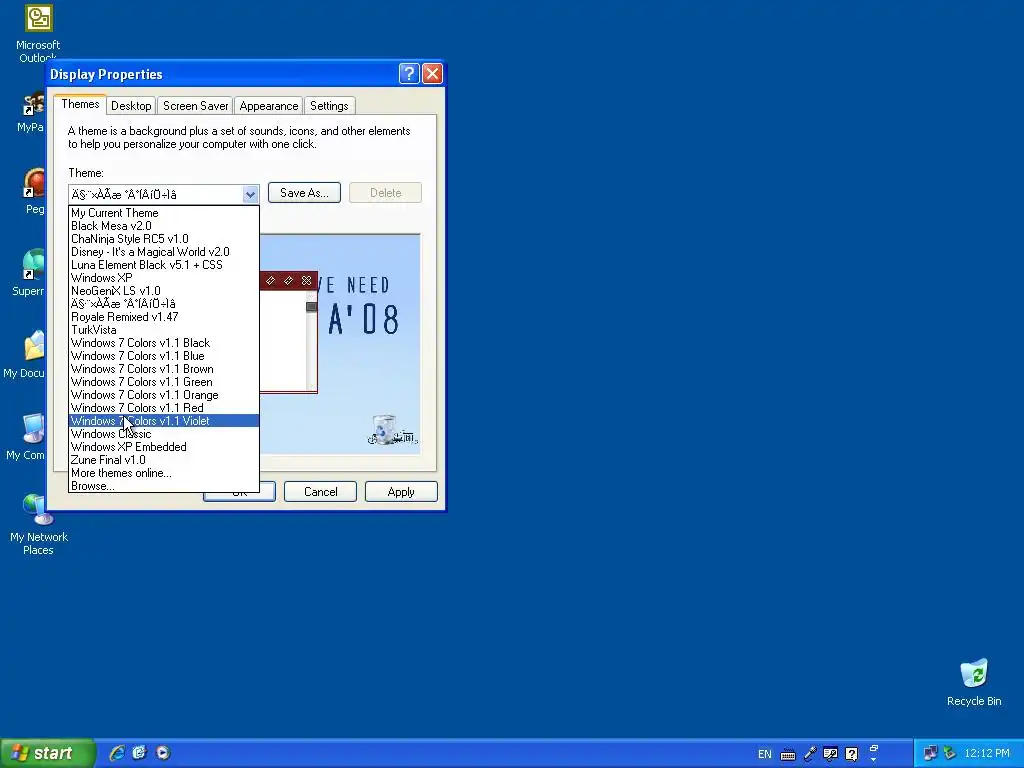Image resolution: width=1024 pixels, height=768 pixels.
Task: Launch Internet Explorer from Quick Launch
Action: (x=117, y=753)
